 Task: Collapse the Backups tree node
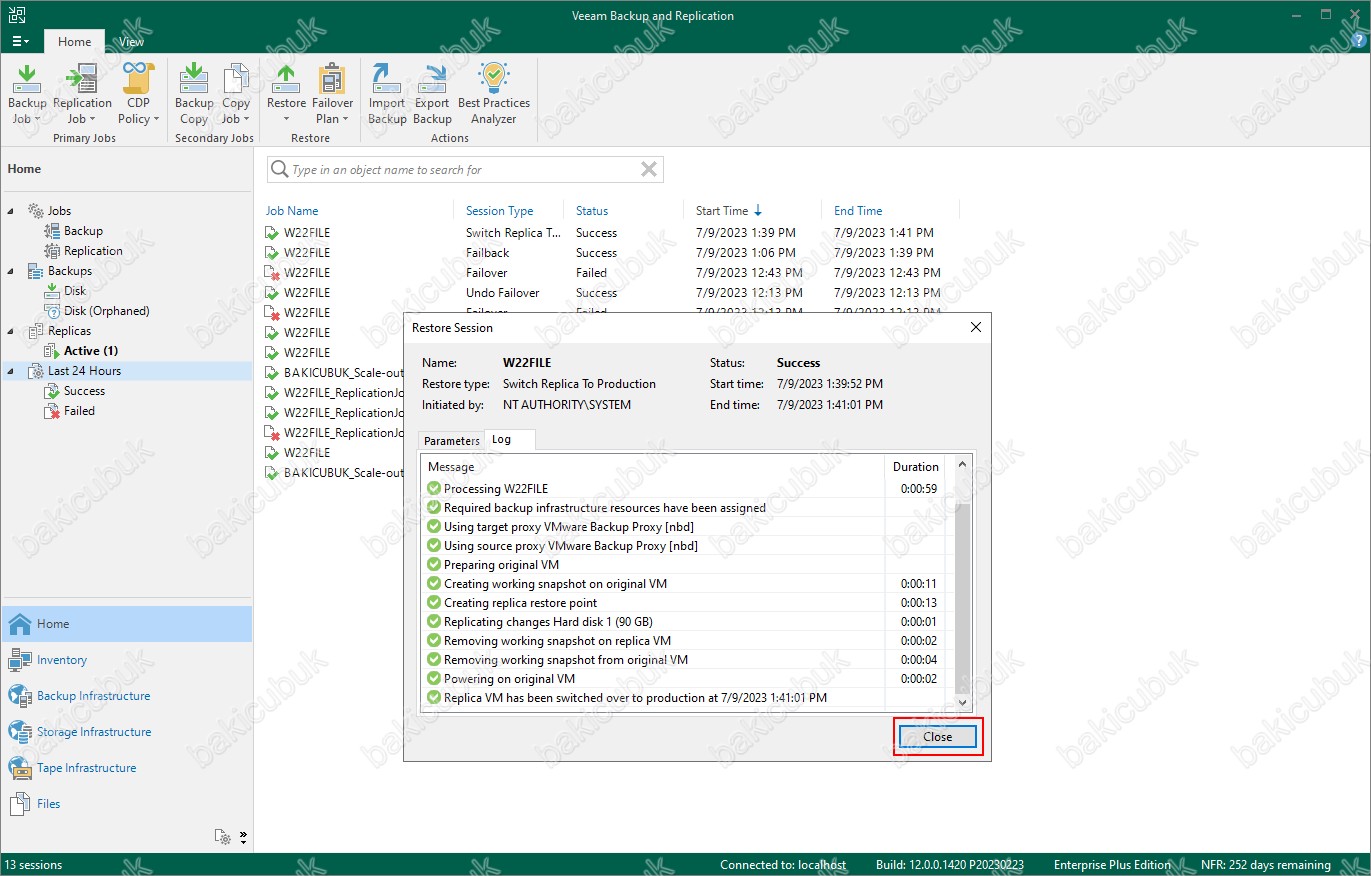point(11,271)
